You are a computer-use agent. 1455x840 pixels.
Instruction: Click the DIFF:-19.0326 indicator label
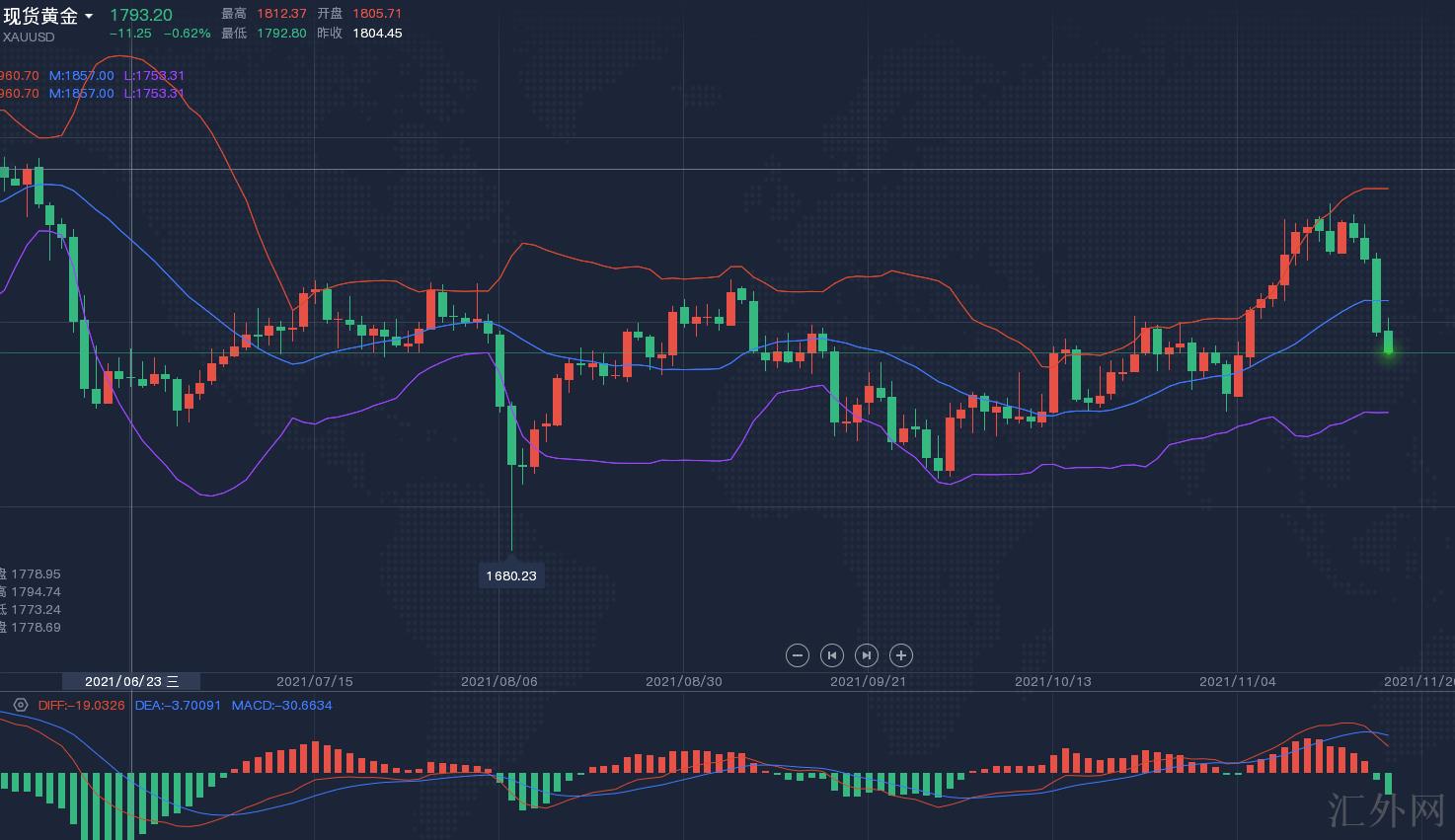[81, 705]
